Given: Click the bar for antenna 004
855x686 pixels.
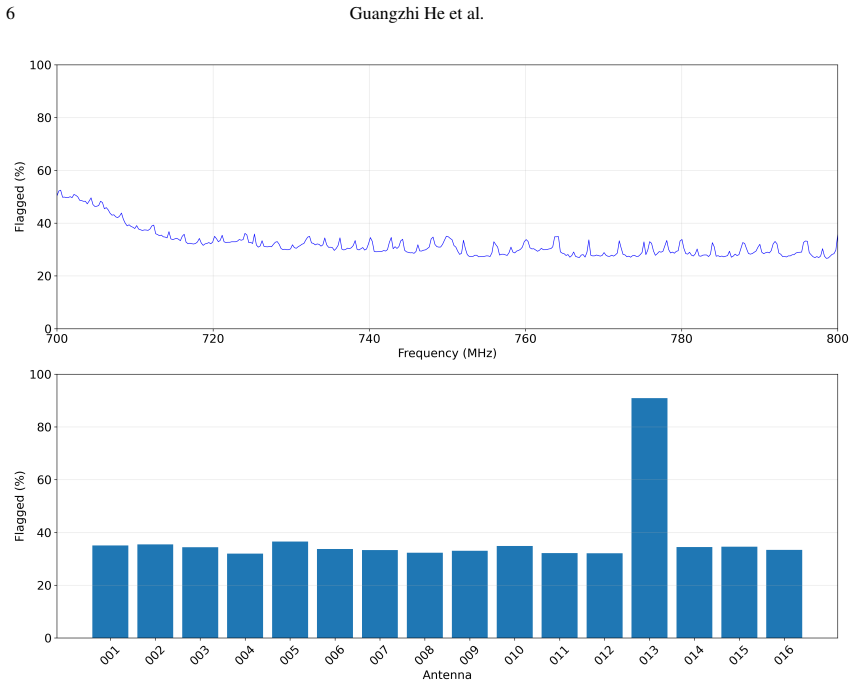Looking at the screenshot, I should point(245,595).
